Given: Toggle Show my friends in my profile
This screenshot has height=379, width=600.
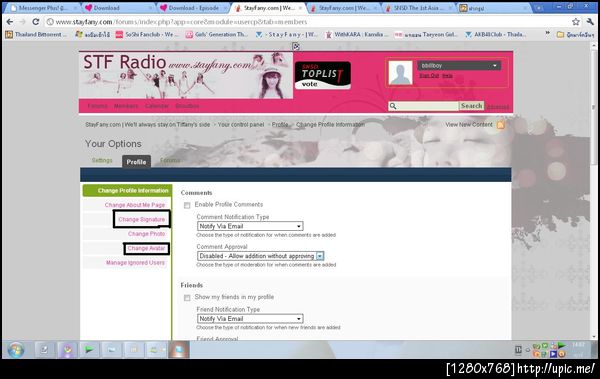Looking at the screenshot, I should [x=187, y=298].
